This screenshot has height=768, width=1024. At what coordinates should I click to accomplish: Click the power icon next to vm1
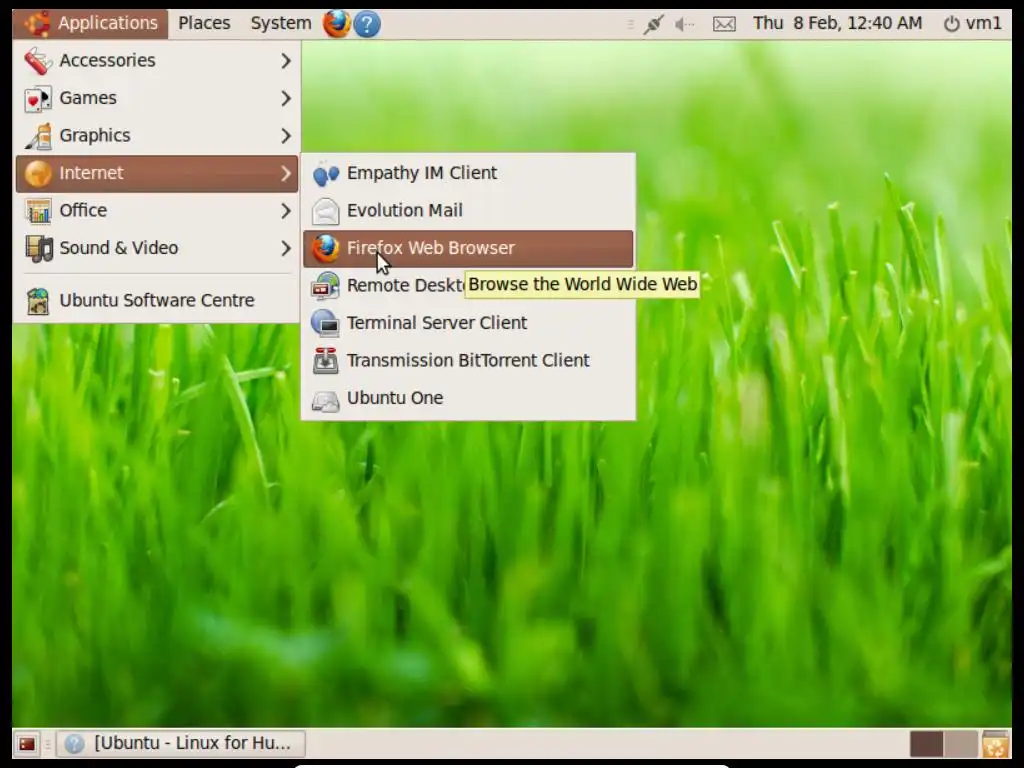click(952, 24)
